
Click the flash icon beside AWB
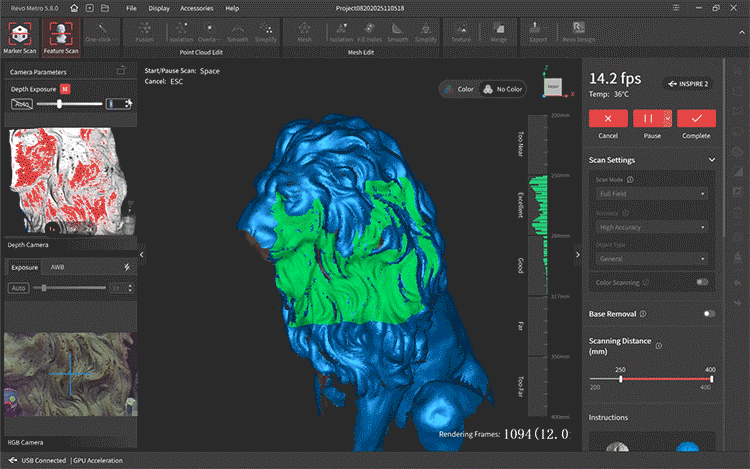point(125,267)
